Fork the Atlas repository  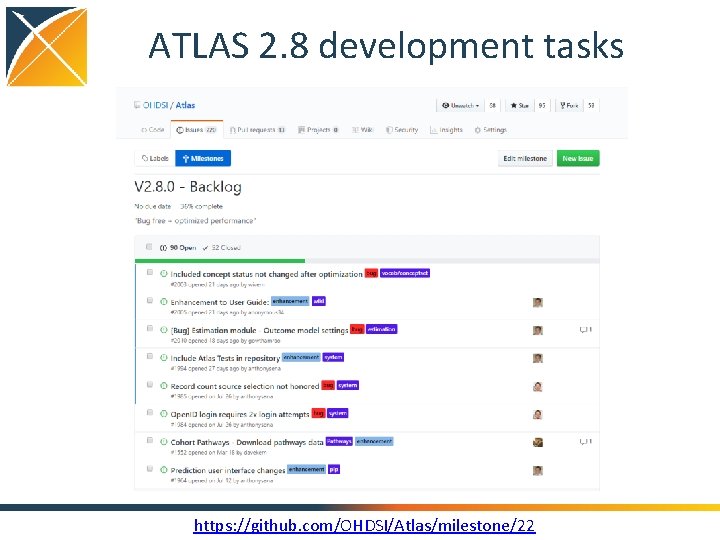pyautogui.click(x=569, y=106)
